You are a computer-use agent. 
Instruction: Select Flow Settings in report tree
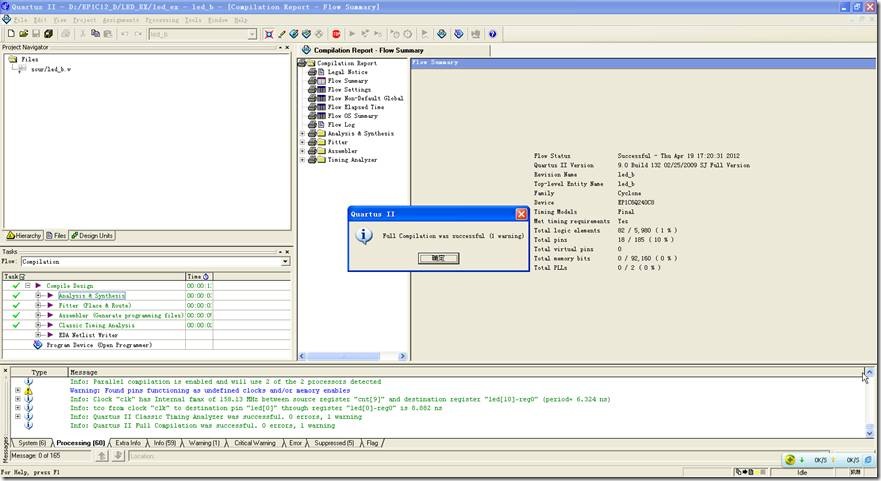click(x=349, y=89)
